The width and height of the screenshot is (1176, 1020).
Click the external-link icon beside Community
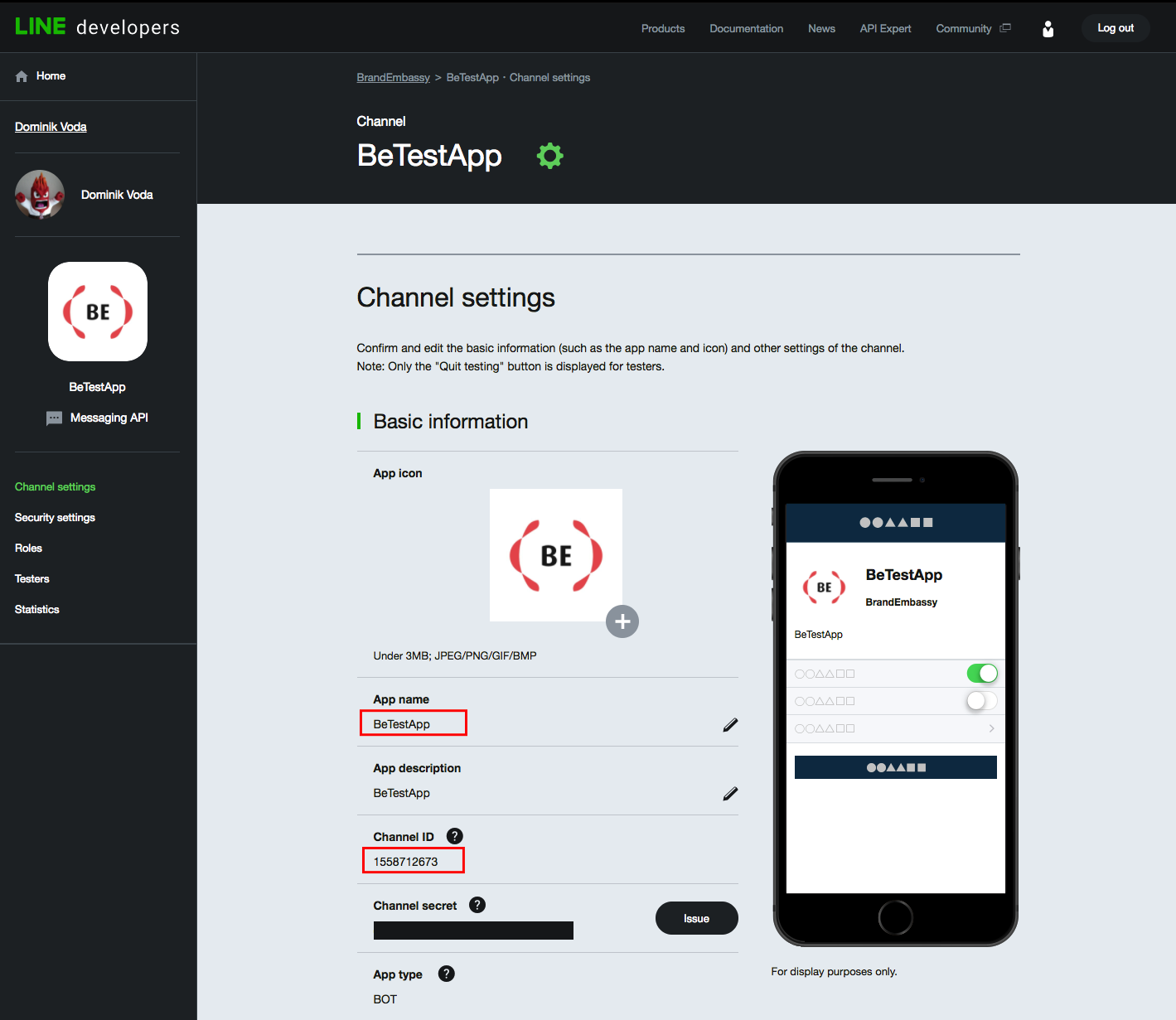[x=1005, y=27]
